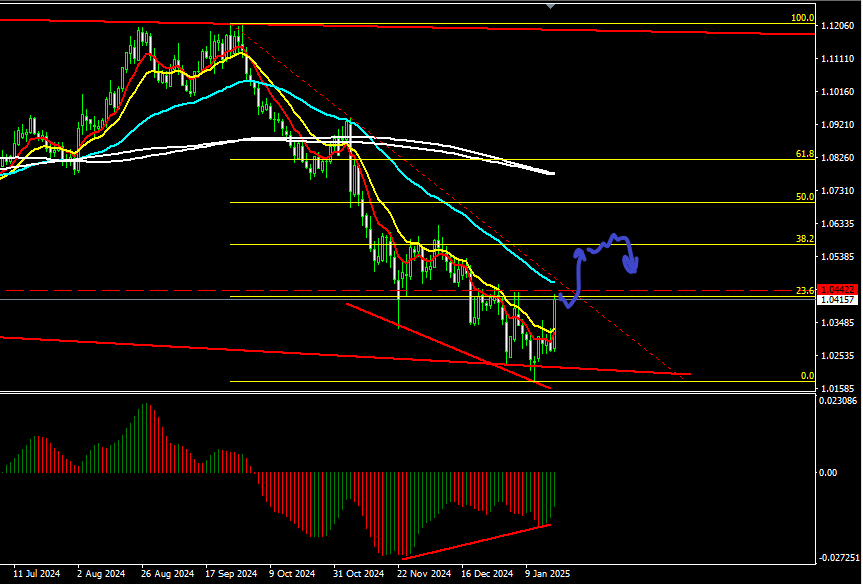Select the 1.11110 price axis label

pyautogui.click(x=840, y=58)
